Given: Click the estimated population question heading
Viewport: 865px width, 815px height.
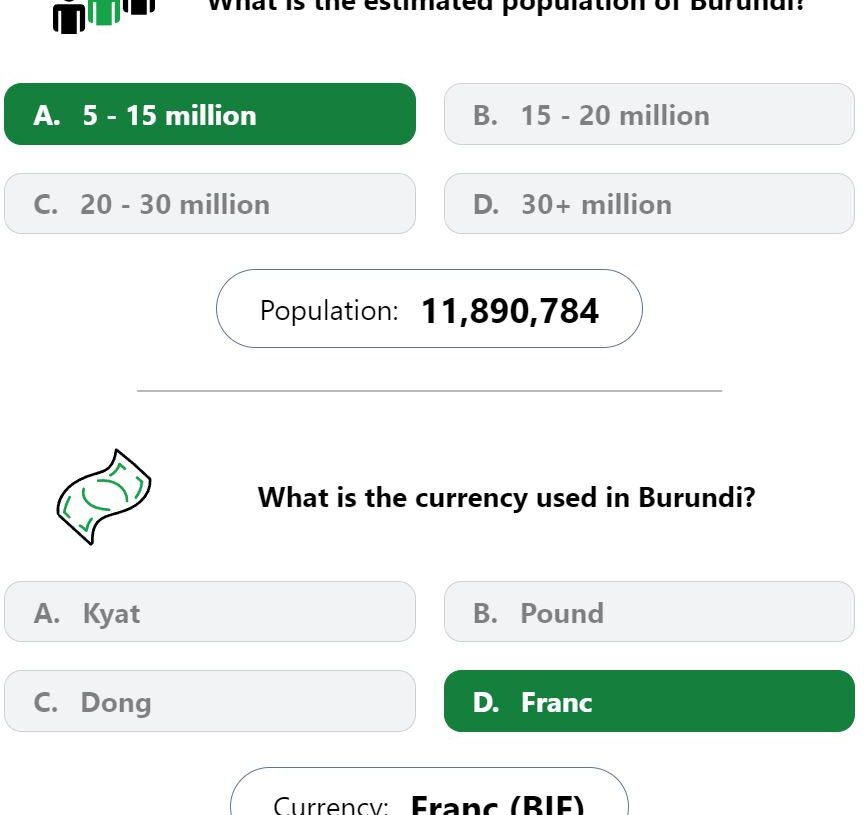Looking at the screenshot, I should [505, 7].
